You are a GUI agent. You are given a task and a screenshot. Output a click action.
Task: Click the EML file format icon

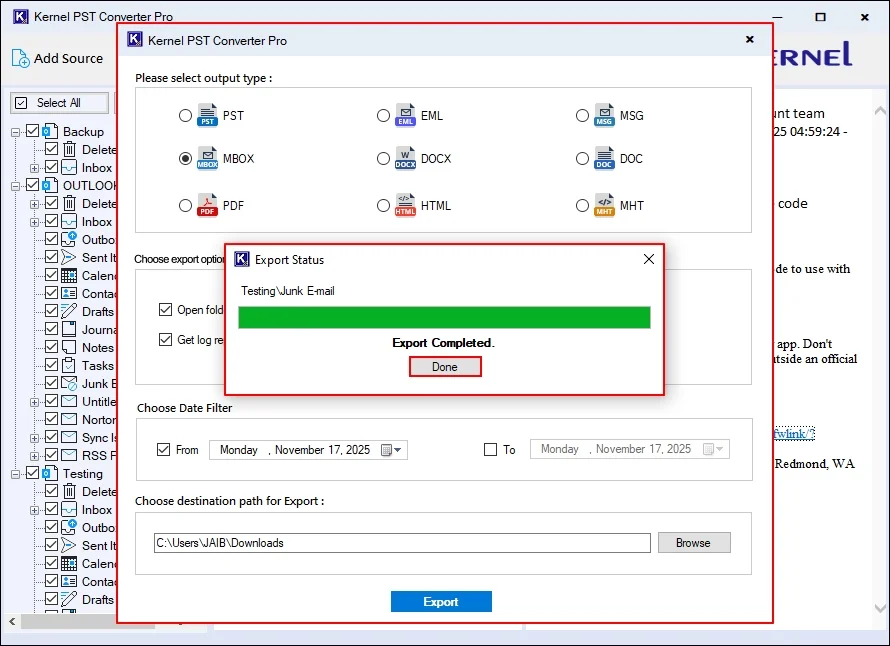pos(405,115)
